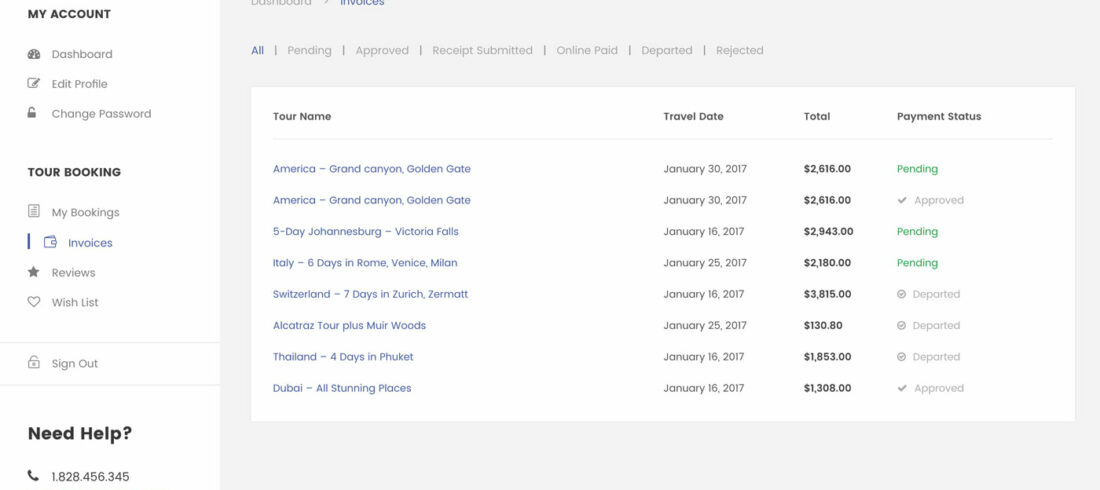View the Departed invoices tab

pos(666,50)
